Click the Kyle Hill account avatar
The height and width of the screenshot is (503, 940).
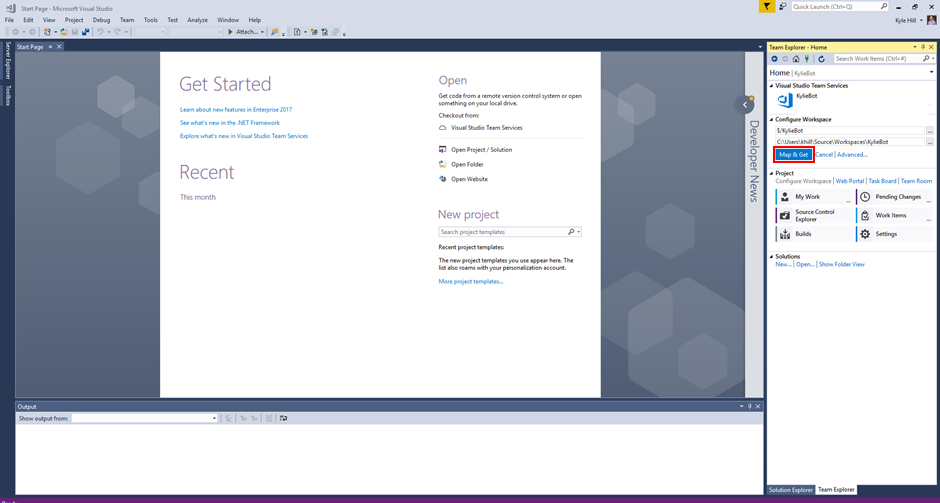[931, 20]
